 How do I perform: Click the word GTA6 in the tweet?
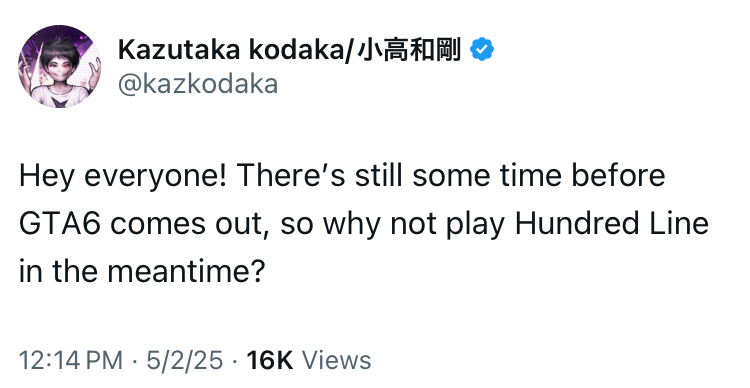click(x=60, y=223)
